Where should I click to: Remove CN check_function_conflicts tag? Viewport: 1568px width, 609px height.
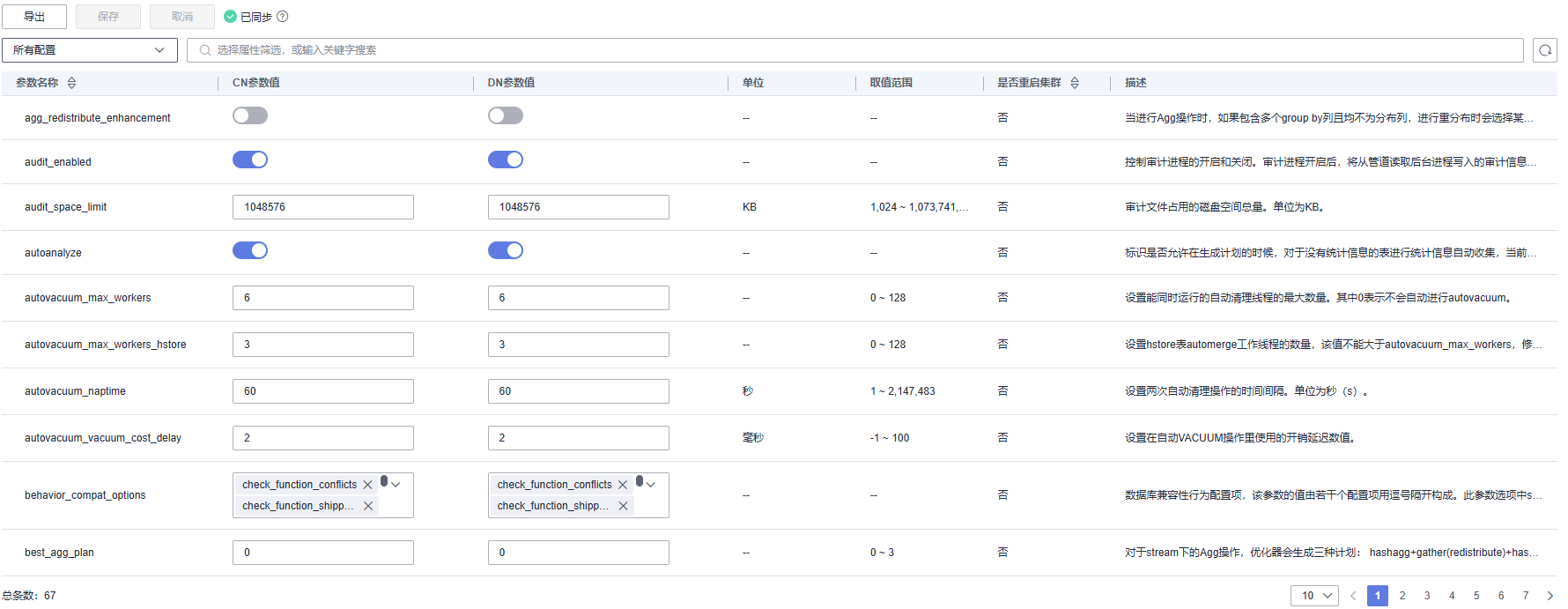click(x=368, y=485)
